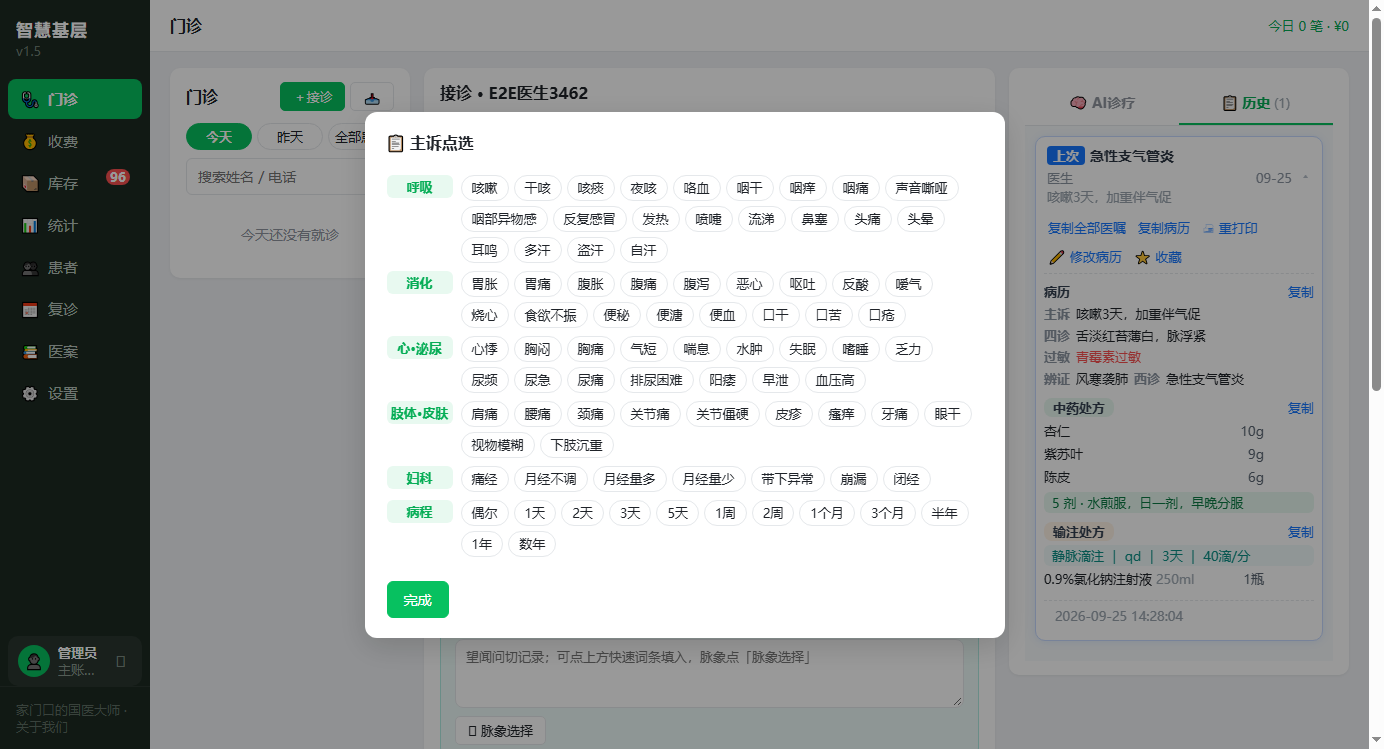Click 修改病历 with the pencil icon
Screen dimensions: 1384x749
pyautogui.click(x=1085, y=257)
